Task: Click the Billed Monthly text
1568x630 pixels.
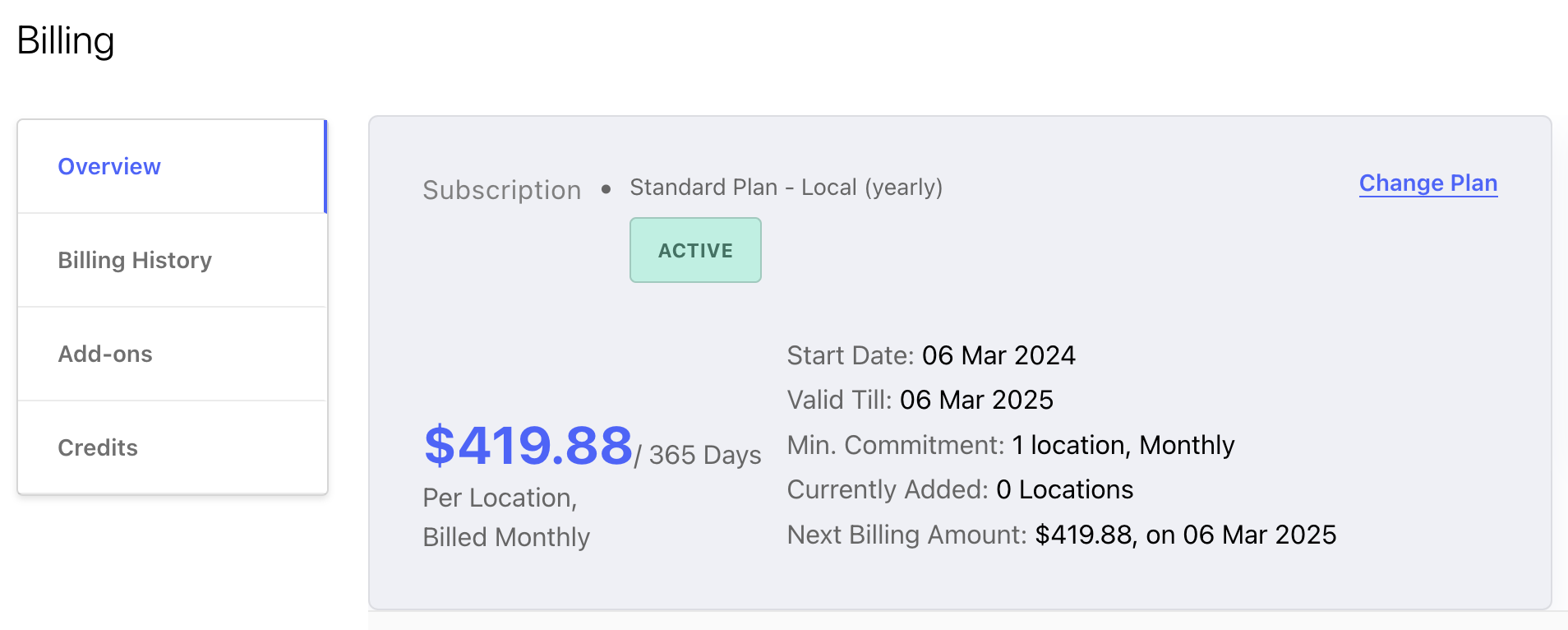Action: (x=506, y=537)
